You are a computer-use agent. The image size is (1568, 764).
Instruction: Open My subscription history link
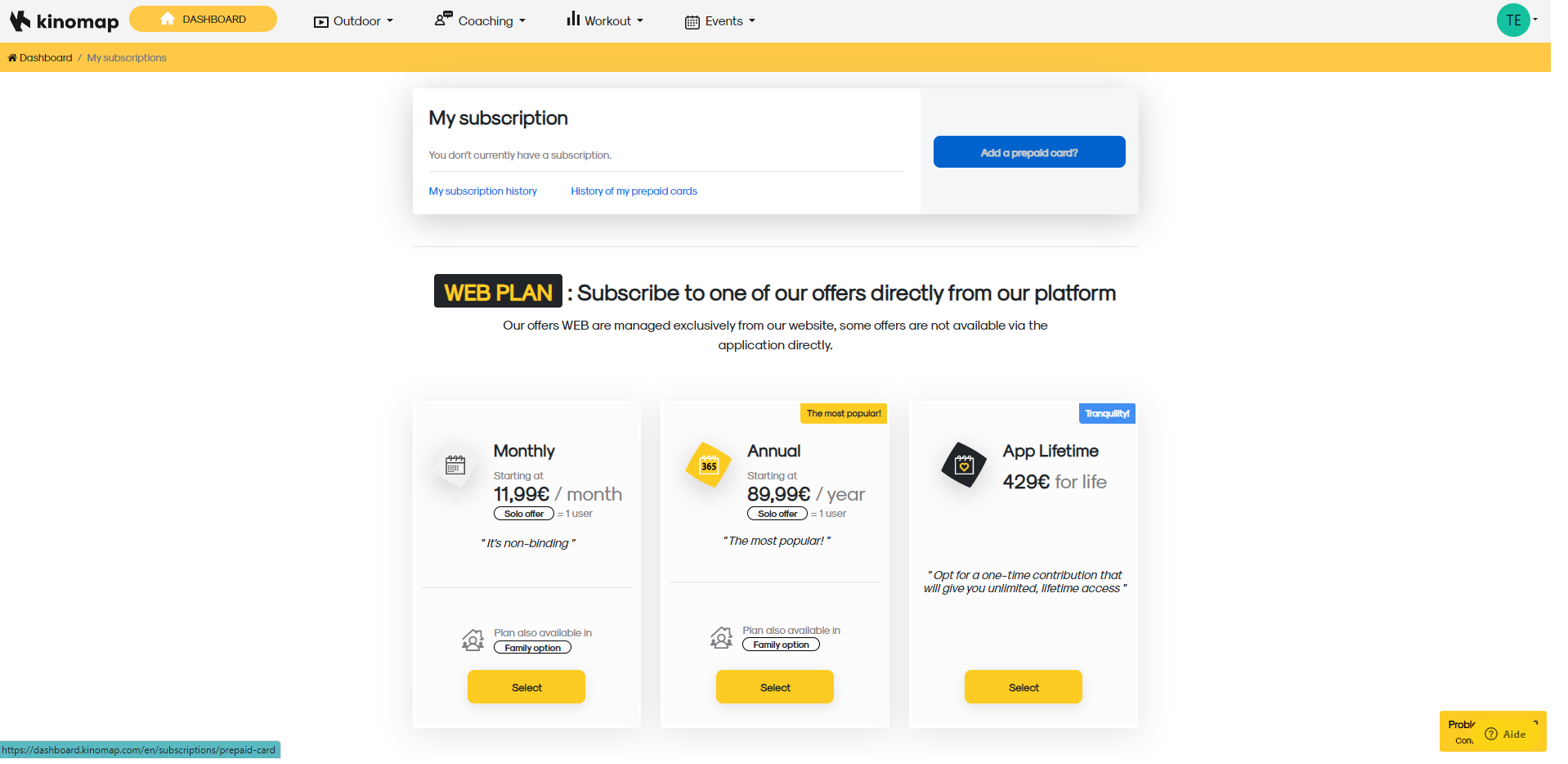coord(482,191)
